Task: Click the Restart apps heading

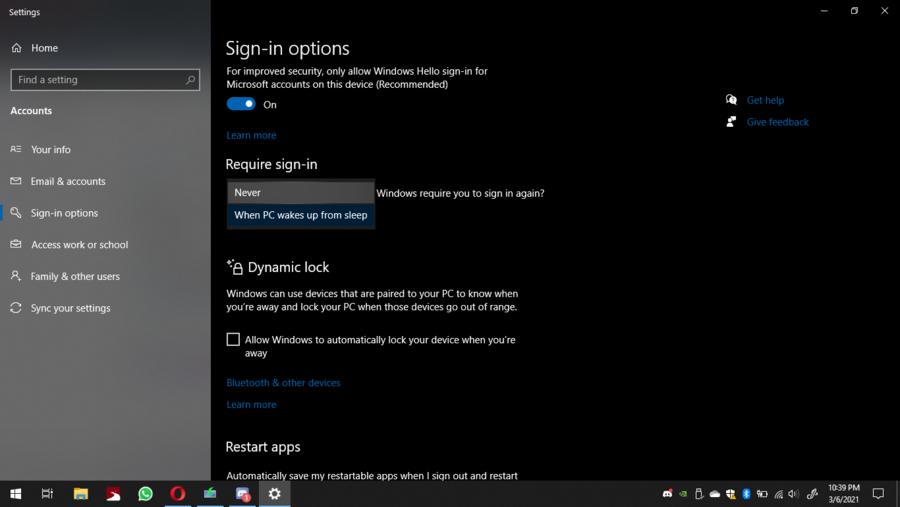Action: (263, 447)
